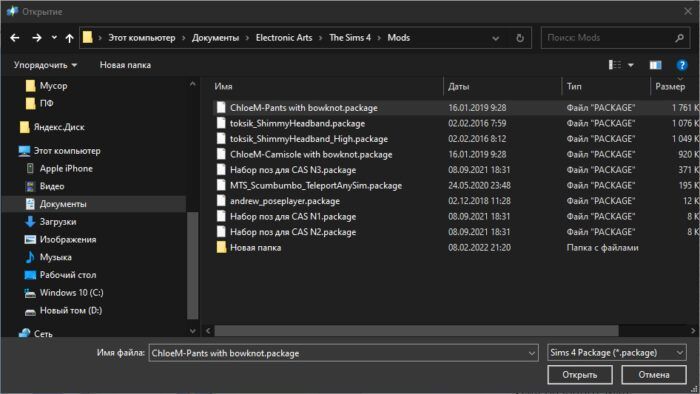Screen dimensions: 700x394
Task: Navigate to Документы in breadcrumb
Action: (215, 38)
